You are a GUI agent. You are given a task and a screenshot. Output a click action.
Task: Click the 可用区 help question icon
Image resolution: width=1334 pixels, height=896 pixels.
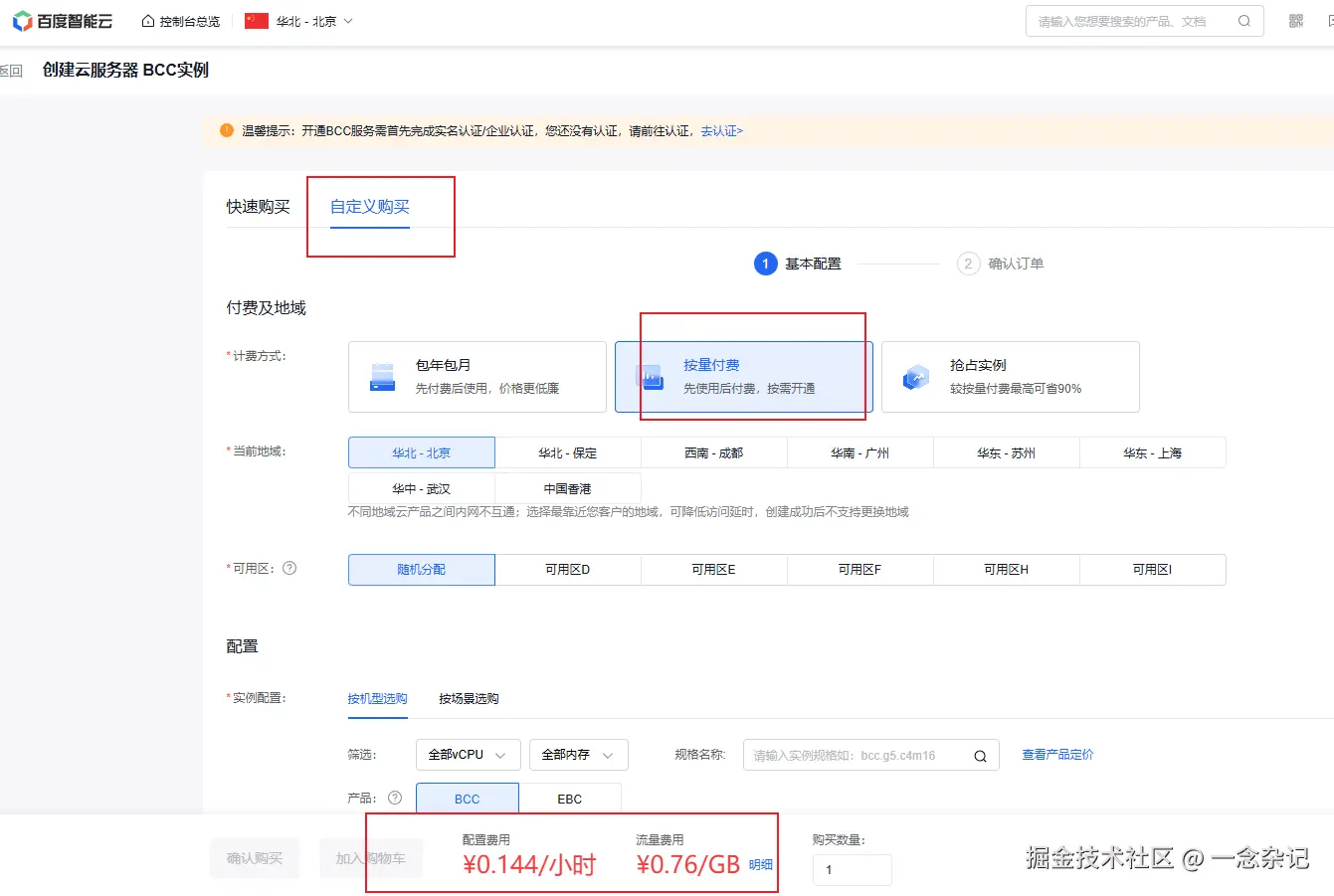click(289, 568)
